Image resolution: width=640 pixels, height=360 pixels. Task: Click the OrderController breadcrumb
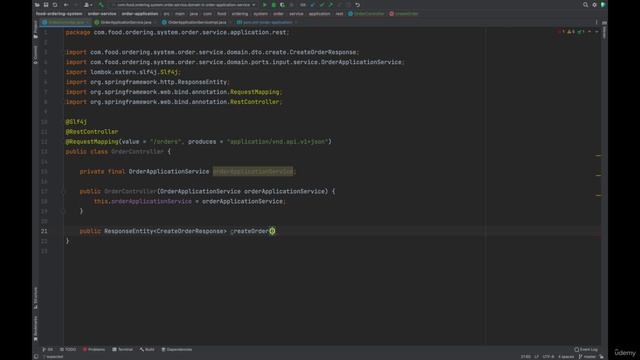(x=366, y=13)
